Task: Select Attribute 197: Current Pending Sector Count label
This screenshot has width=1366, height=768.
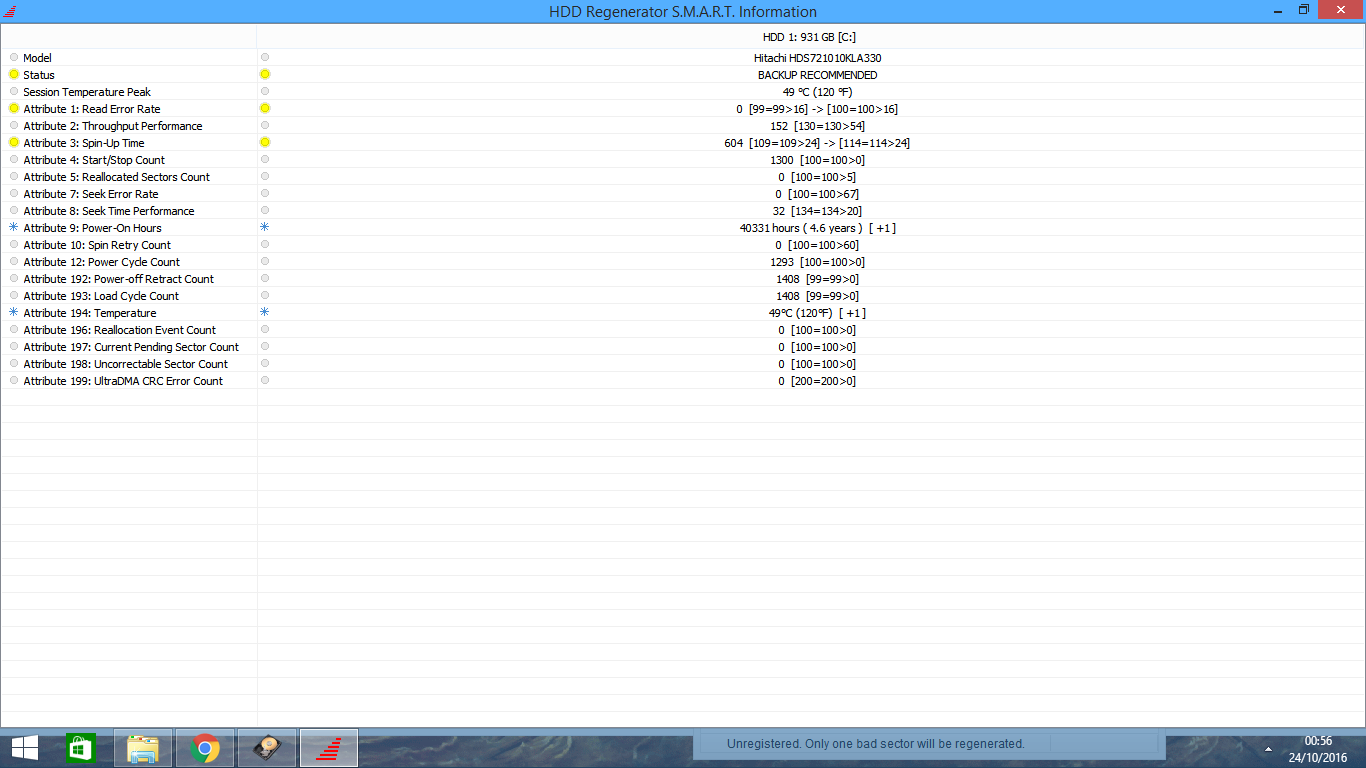Action: (131, 347)
